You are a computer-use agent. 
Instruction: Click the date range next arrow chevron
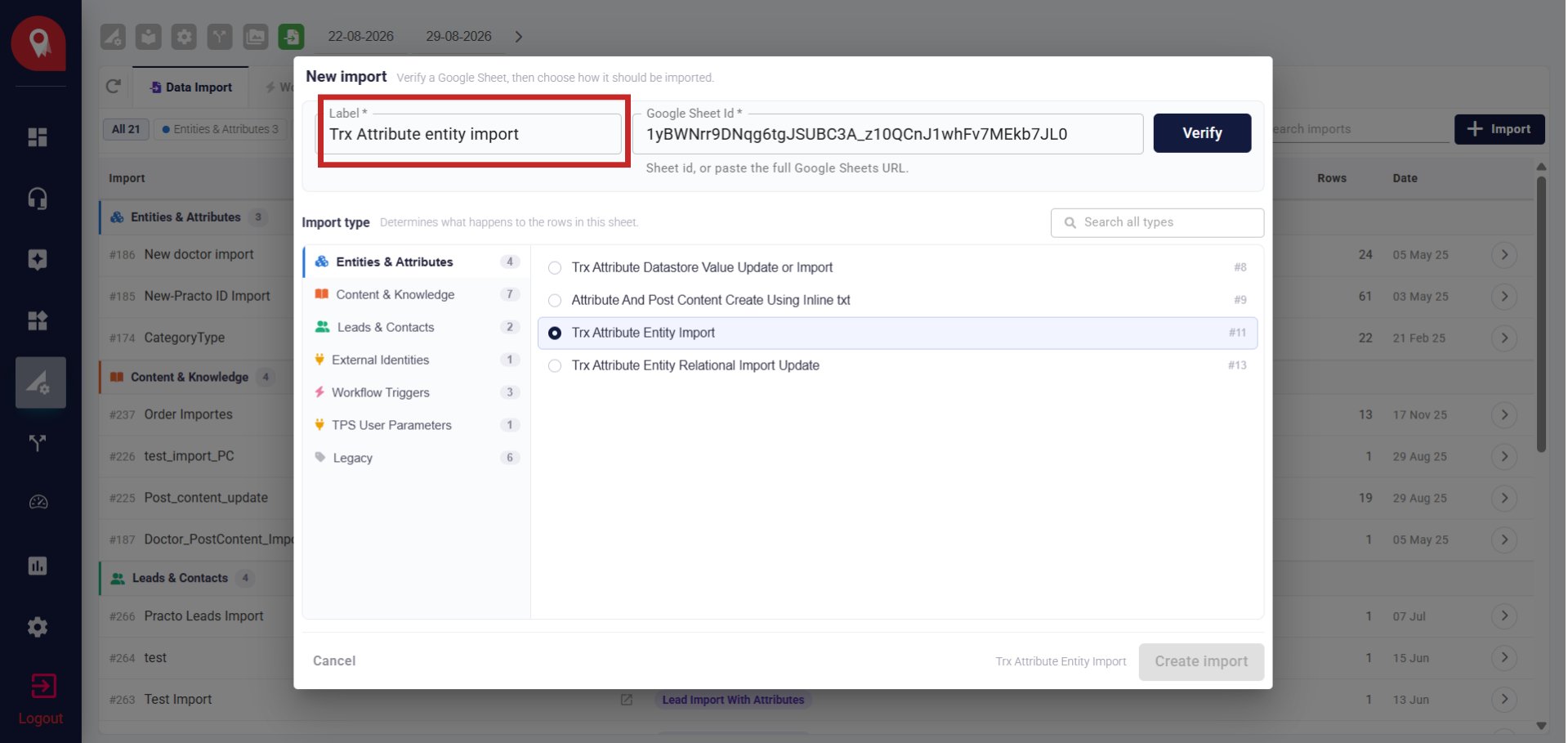pos(518,37)
